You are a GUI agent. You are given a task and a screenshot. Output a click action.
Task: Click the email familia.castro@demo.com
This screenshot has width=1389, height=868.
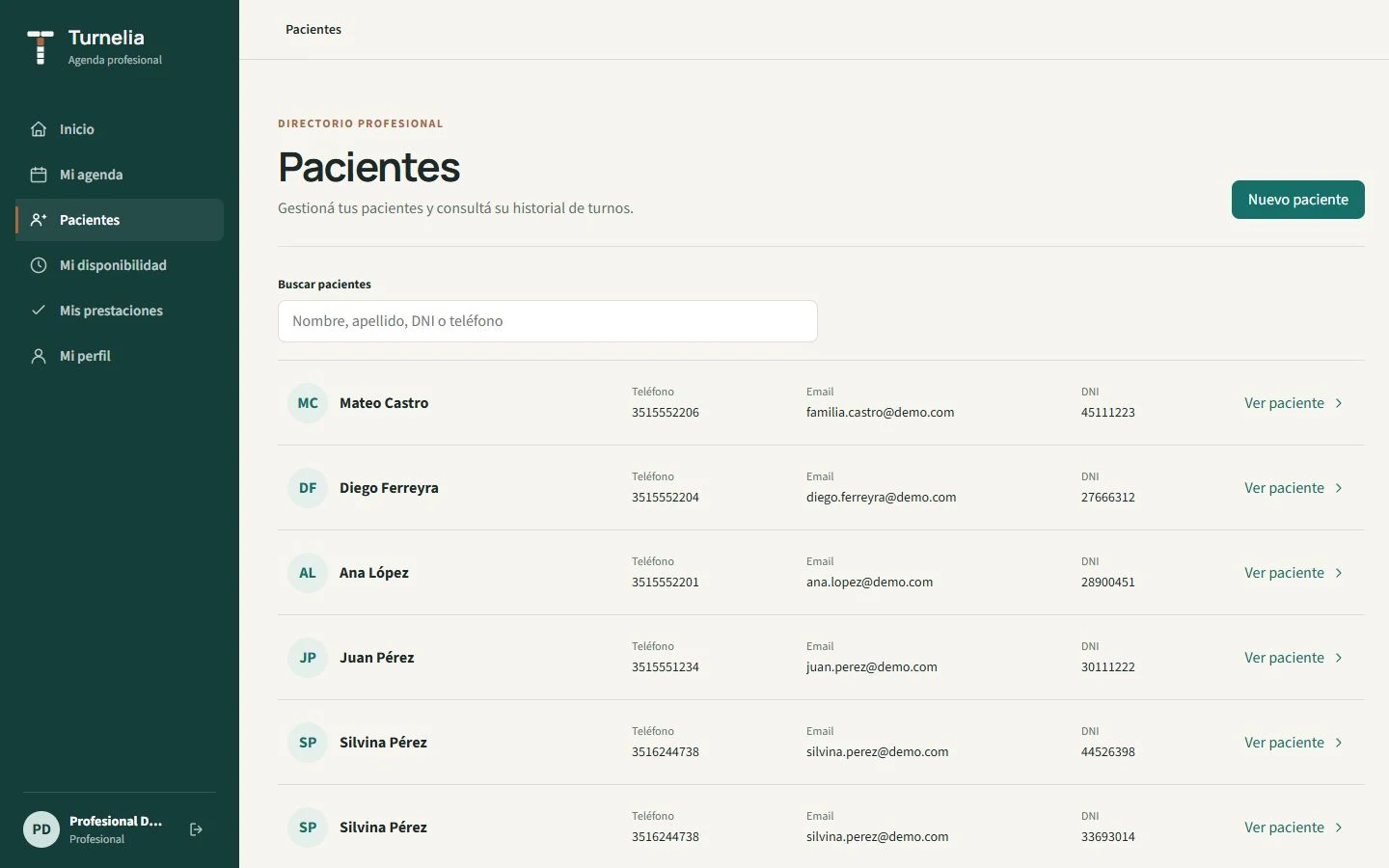coord(881,413)
